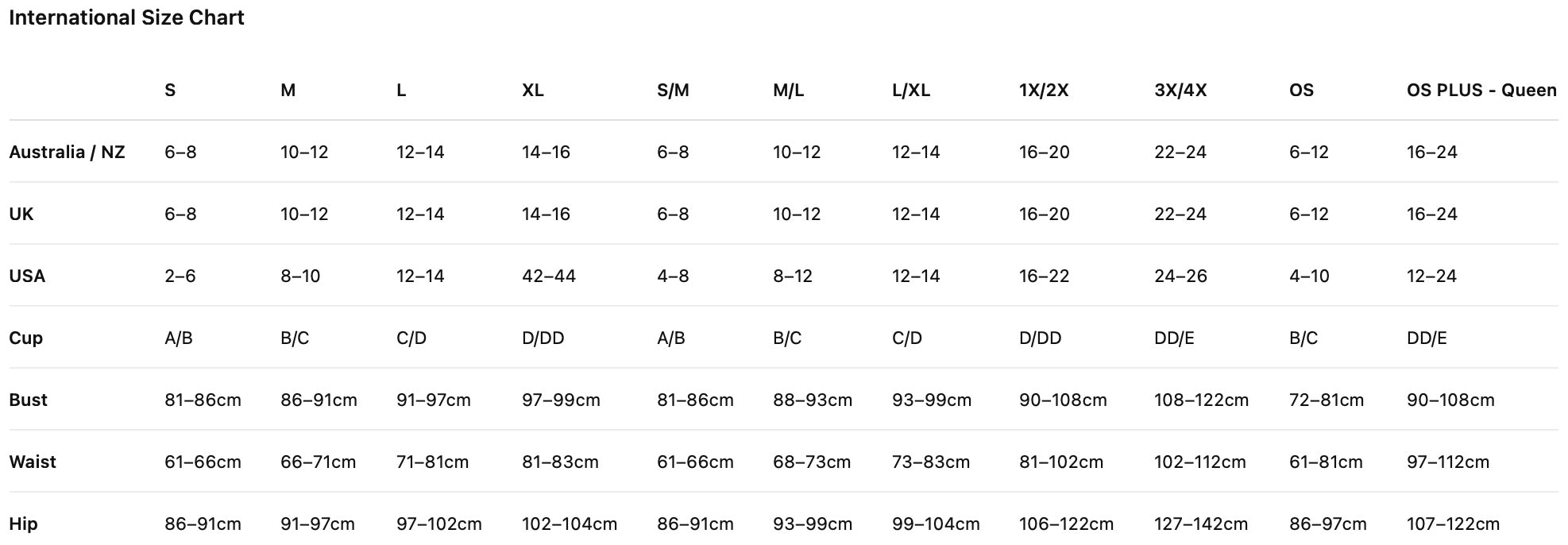Select the 24–26 USA size cell
The width and height of the screenshot is (1568, 545).
coord(1180,276)
